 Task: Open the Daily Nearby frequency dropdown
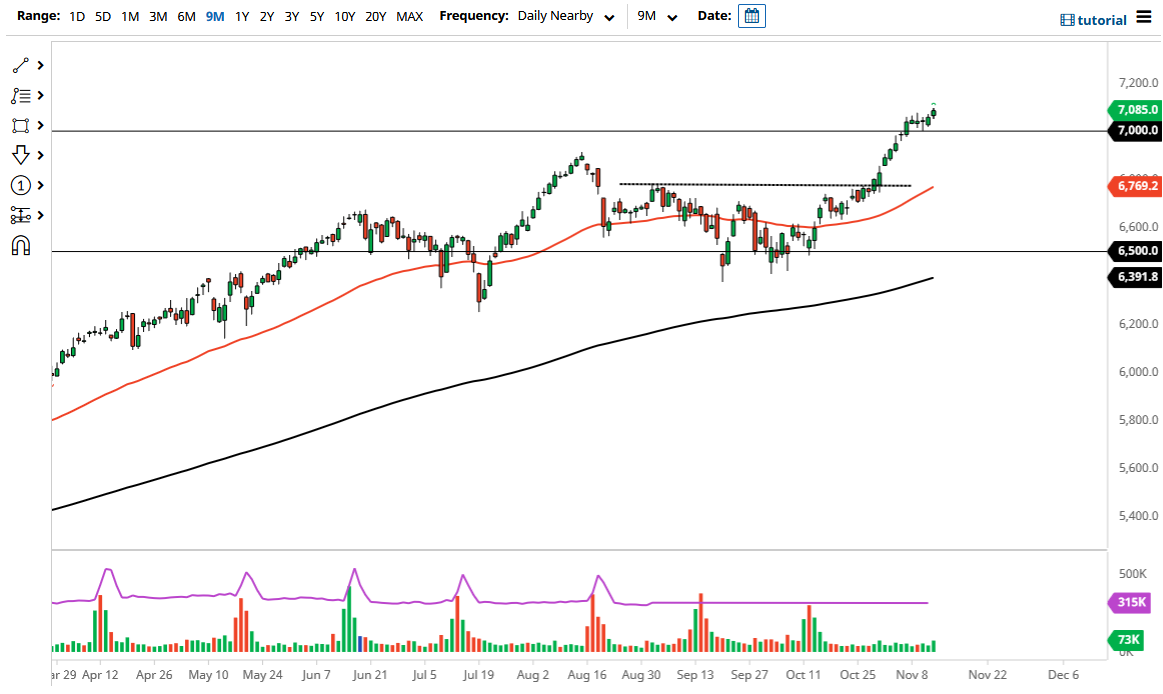tap(566, 16)
